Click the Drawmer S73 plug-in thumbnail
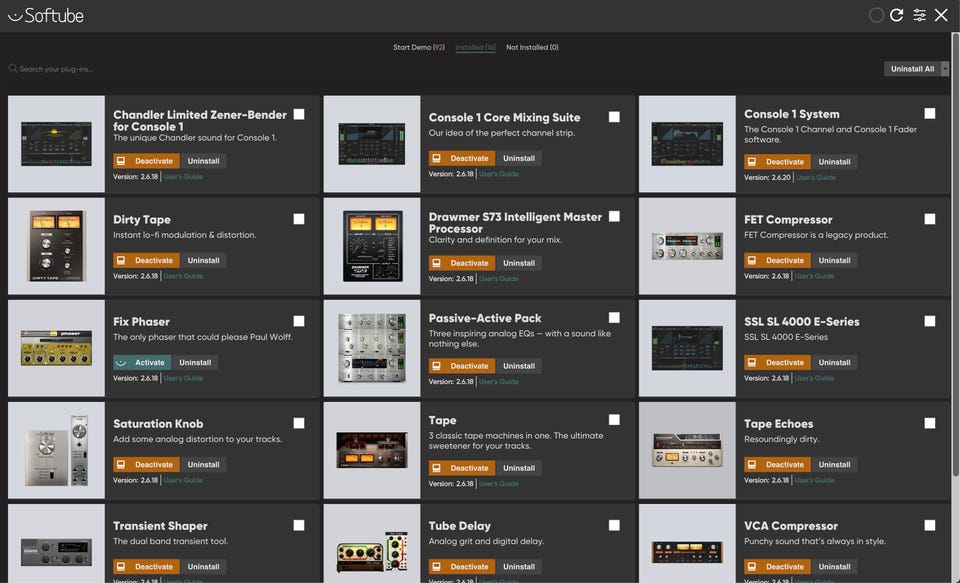This screenshot has width=960, height=583. (372, 246)
